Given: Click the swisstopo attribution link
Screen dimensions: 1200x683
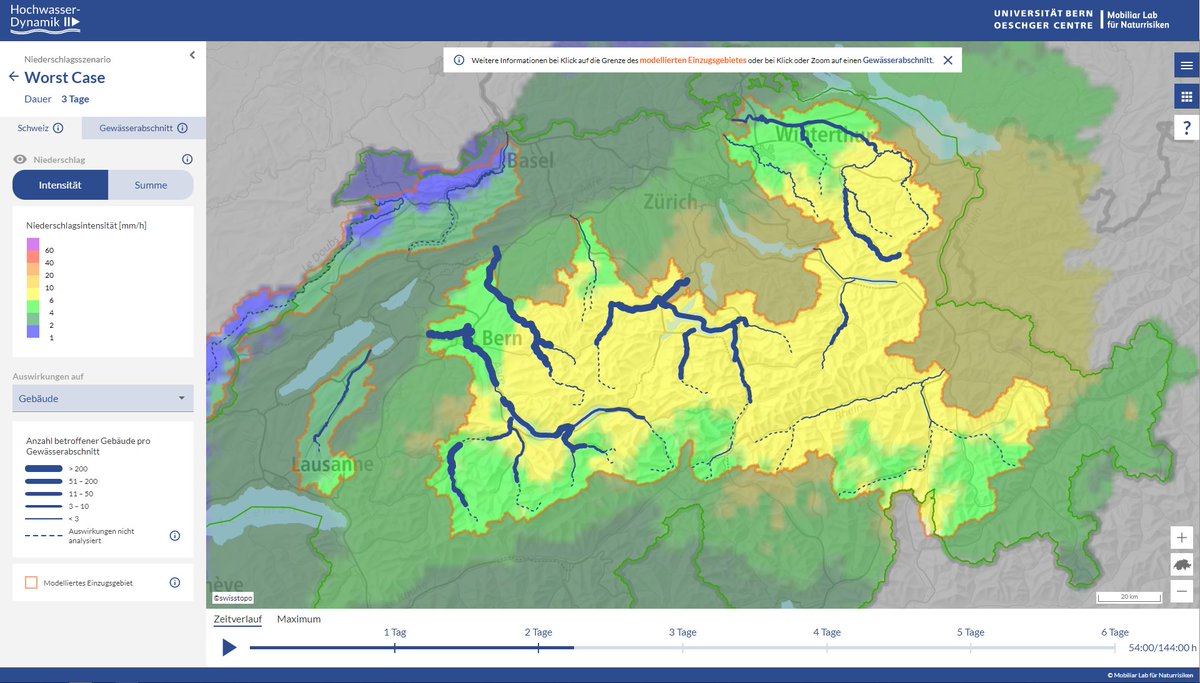Looking at the screenshot, I should click(x=231, y=598).
